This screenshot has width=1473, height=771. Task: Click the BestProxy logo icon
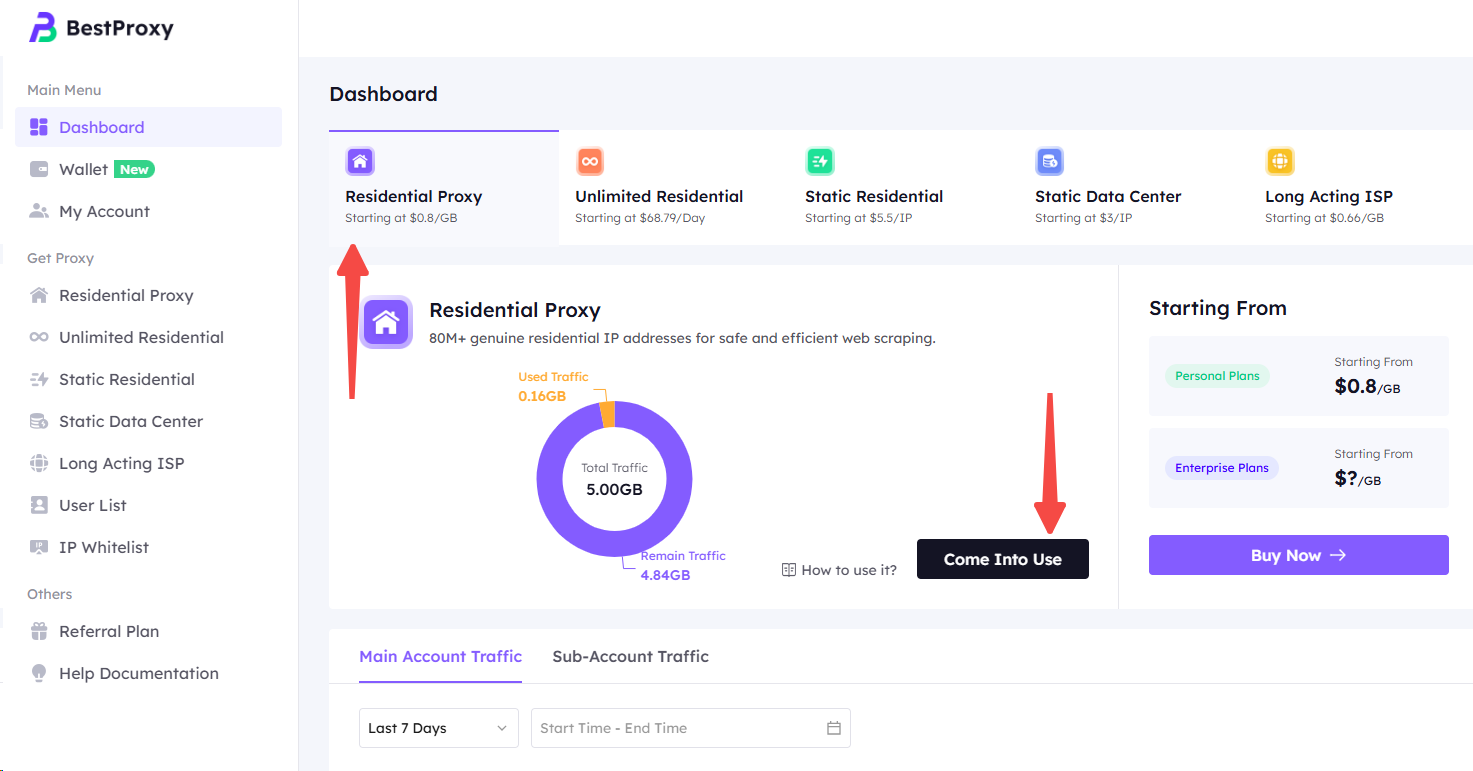tap(43, 28)
